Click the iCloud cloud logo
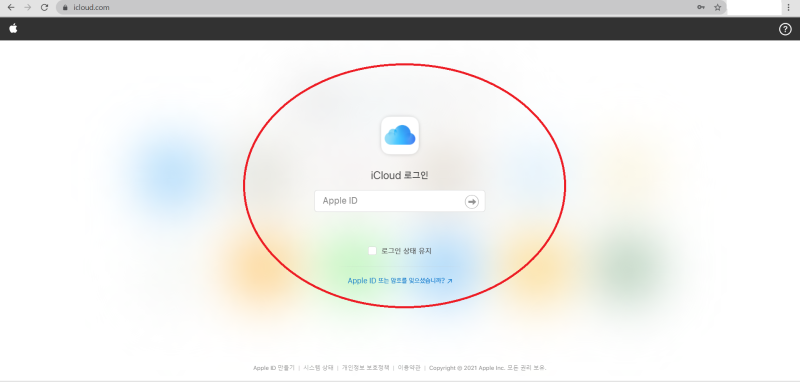This screenshot has width=800, height=382. point(400,135)
